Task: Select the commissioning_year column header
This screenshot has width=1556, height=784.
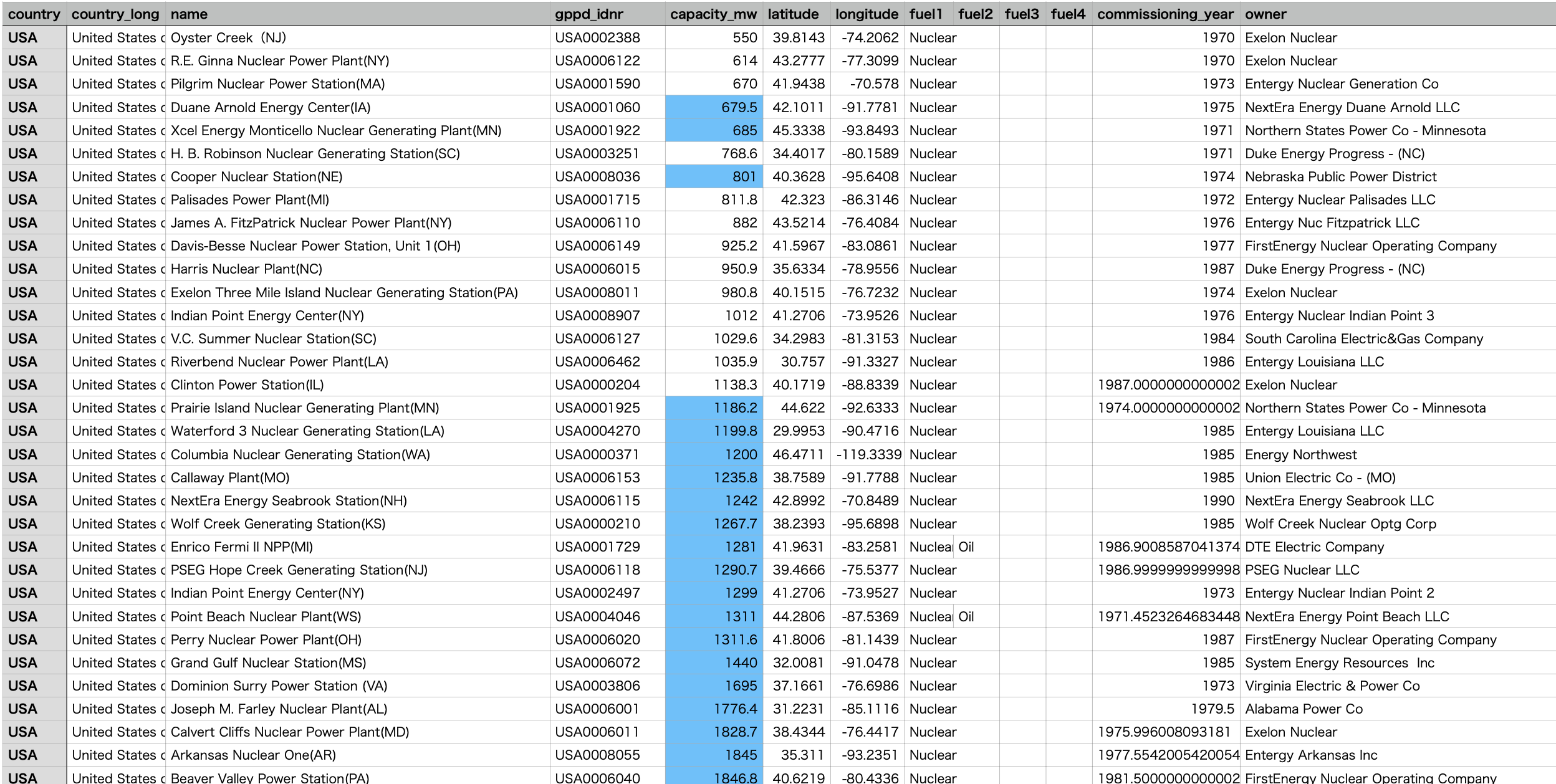Action: (1165, 14)
